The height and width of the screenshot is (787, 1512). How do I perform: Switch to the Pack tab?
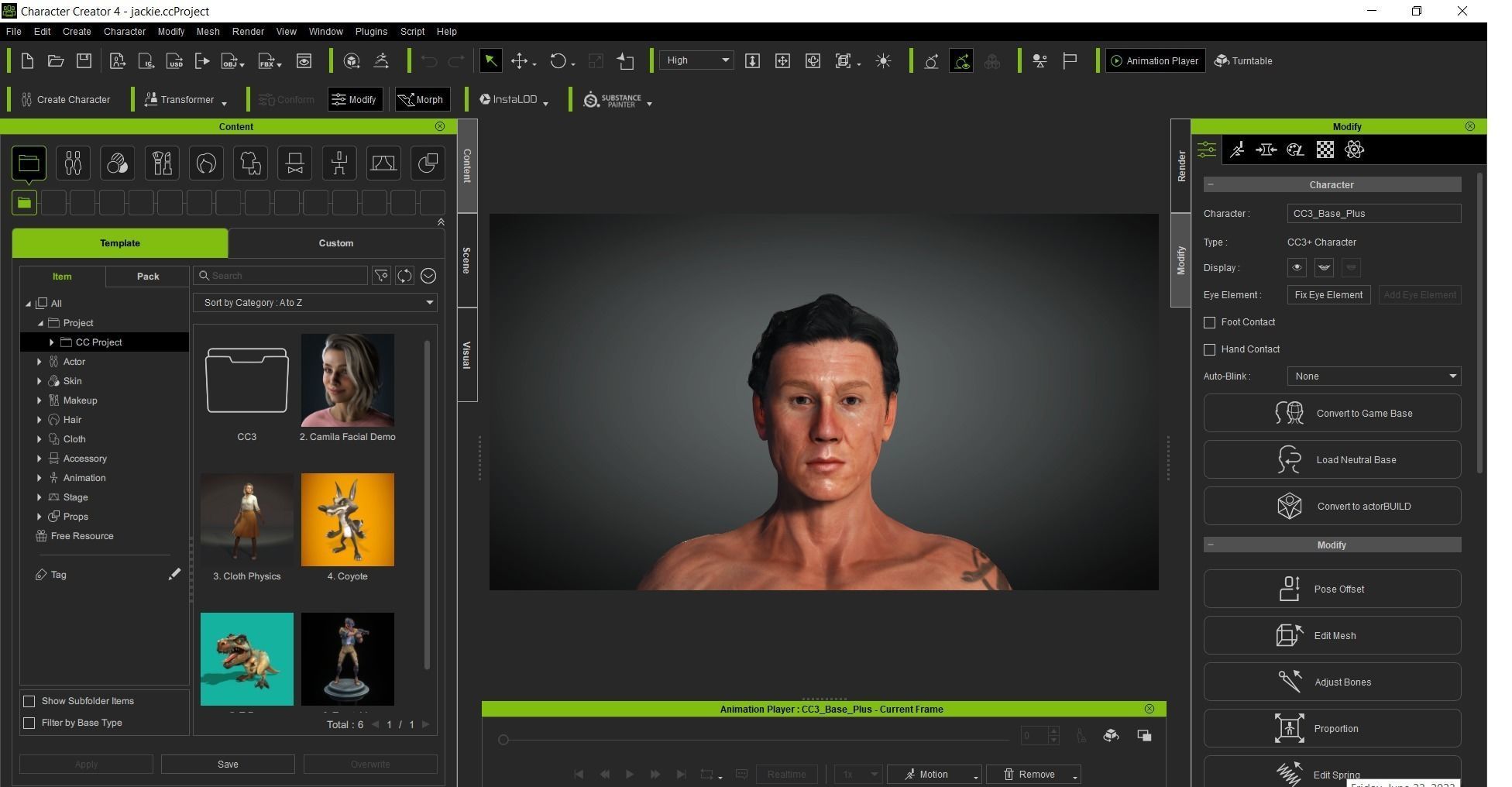click(x=148, y=277)
